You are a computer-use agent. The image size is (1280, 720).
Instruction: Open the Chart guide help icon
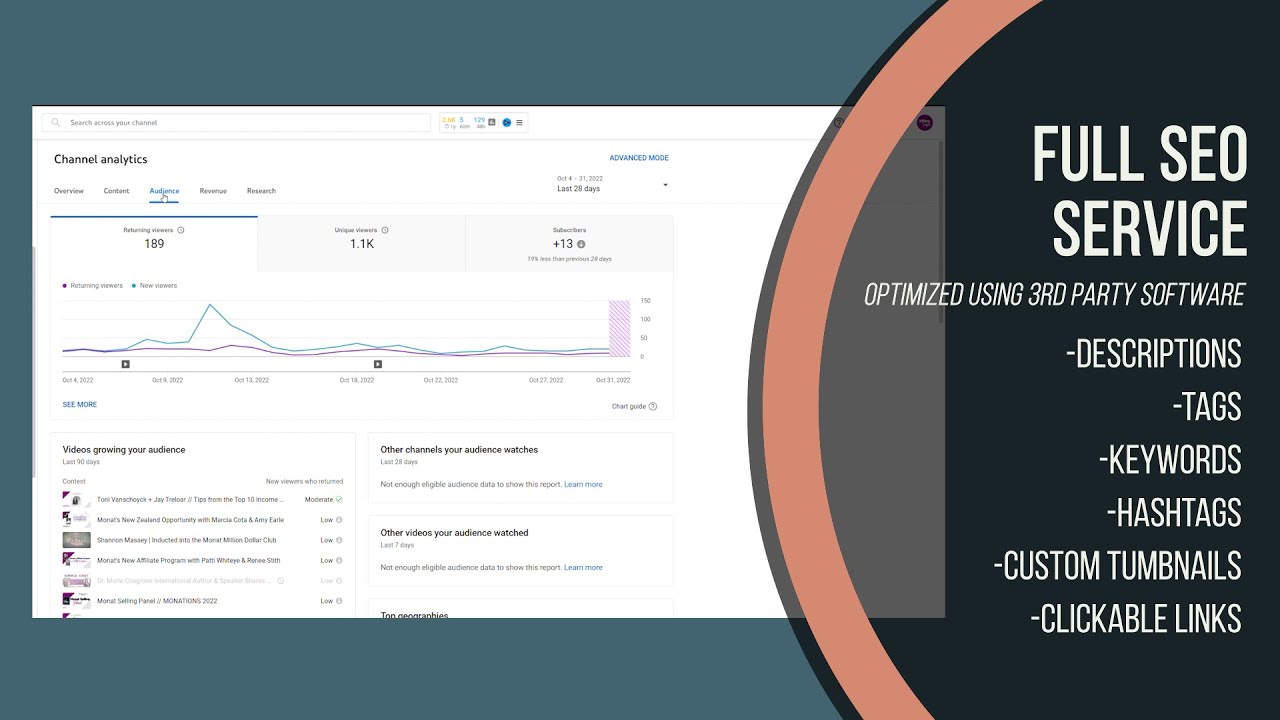[x=653, y=406]
